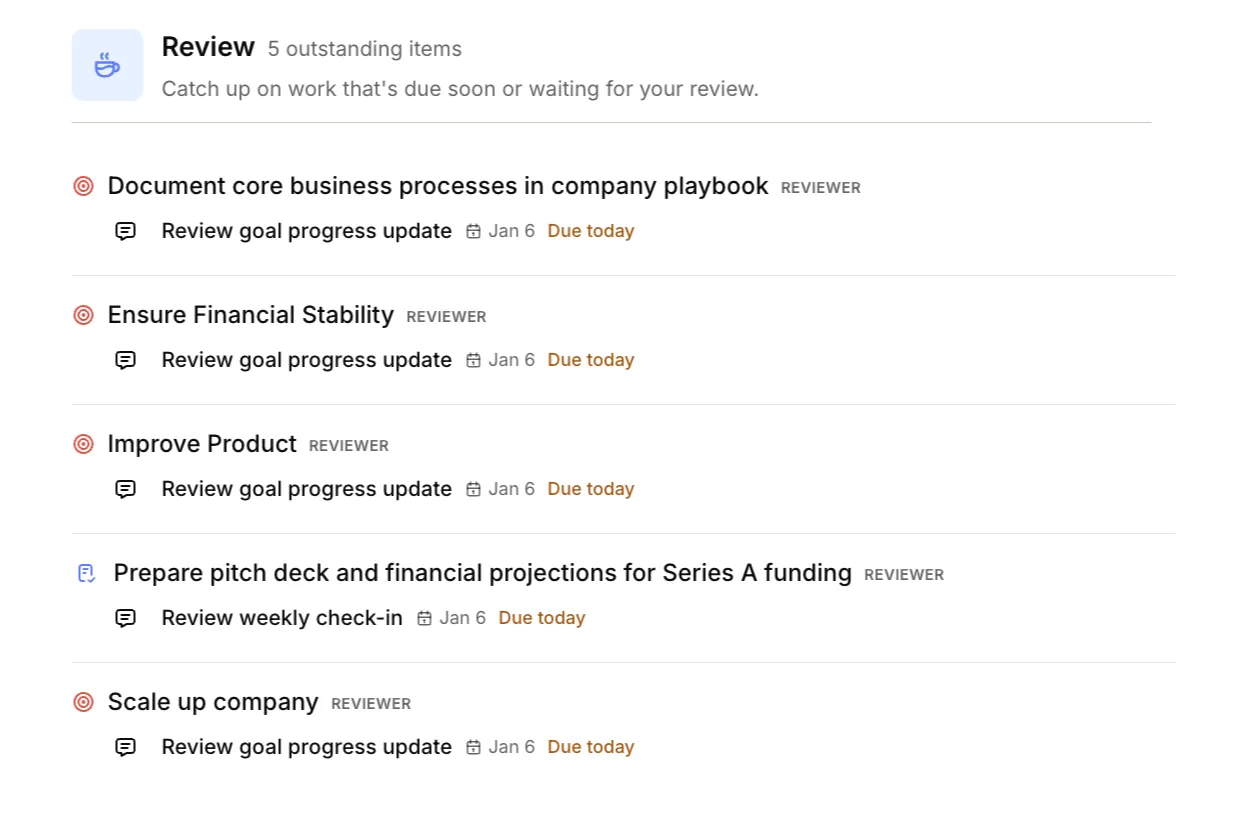The image size is (1248, 830).
Task: Click the comment bubble under 'Scale up company'
Action: click(125, 746)
